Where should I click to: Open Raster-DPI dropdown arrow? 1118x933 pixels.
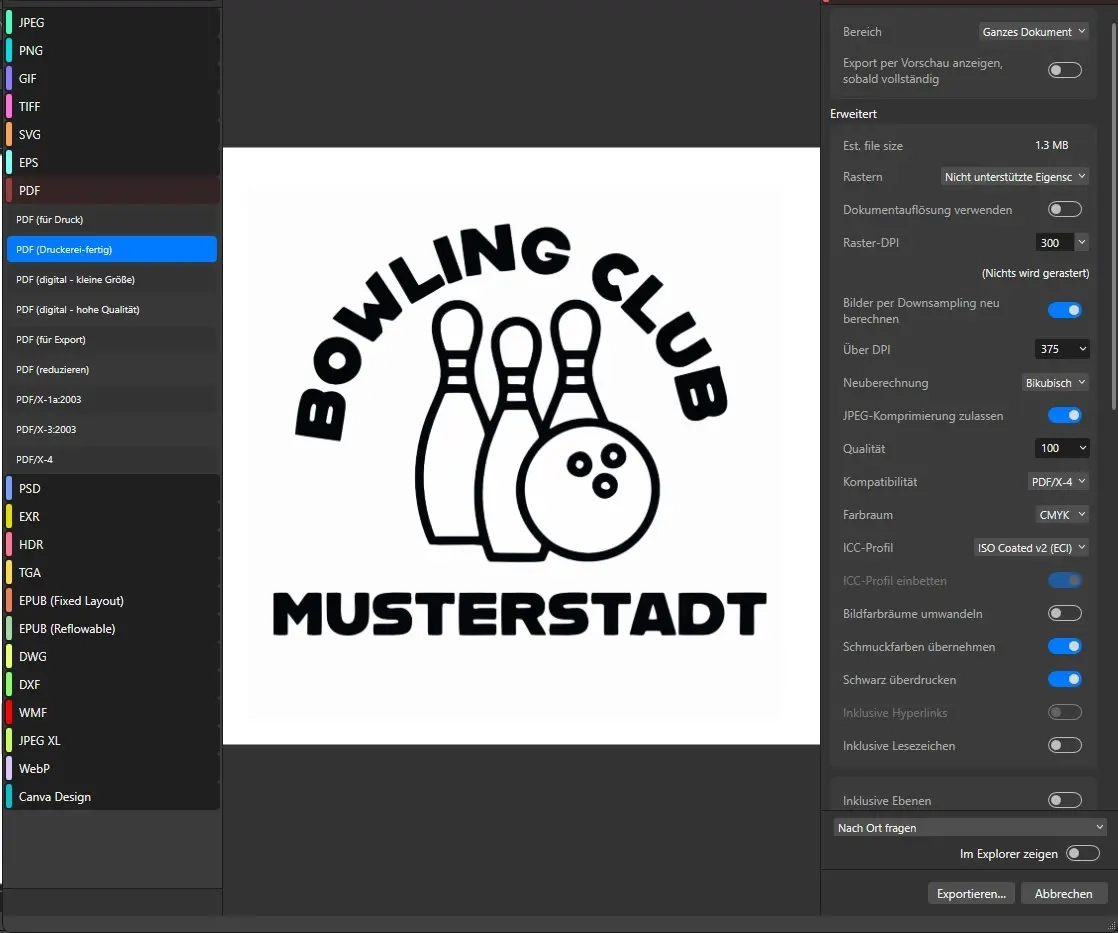[x=1082, y=242]
